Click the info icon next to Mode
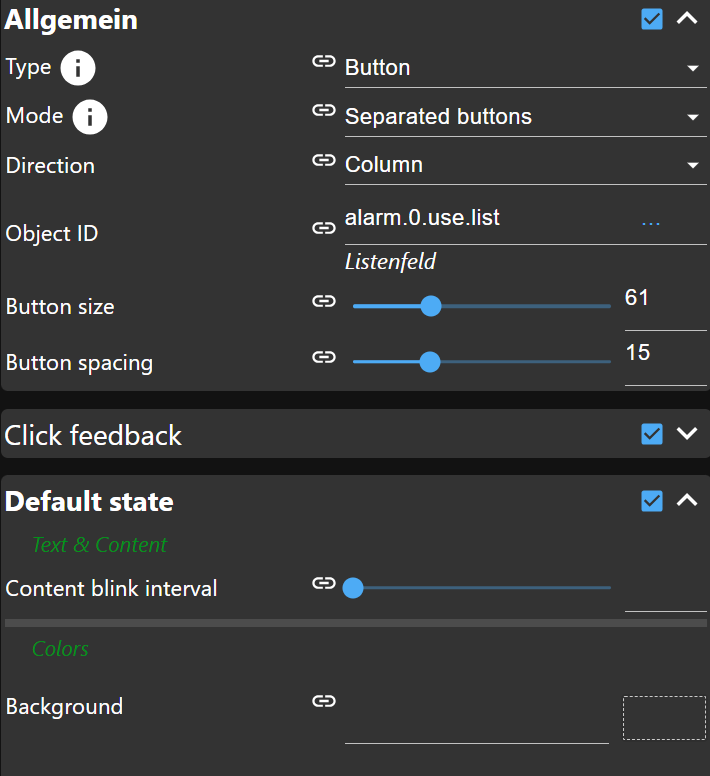710x776 pixels. tap(90, 117)
